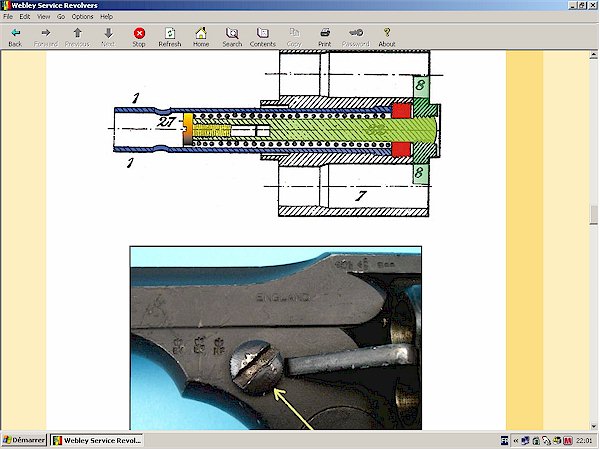The width and height of the screenshot is (600, 450).
Task: Click the Next down-arrow toolbar icon
Action: (108, 33)
